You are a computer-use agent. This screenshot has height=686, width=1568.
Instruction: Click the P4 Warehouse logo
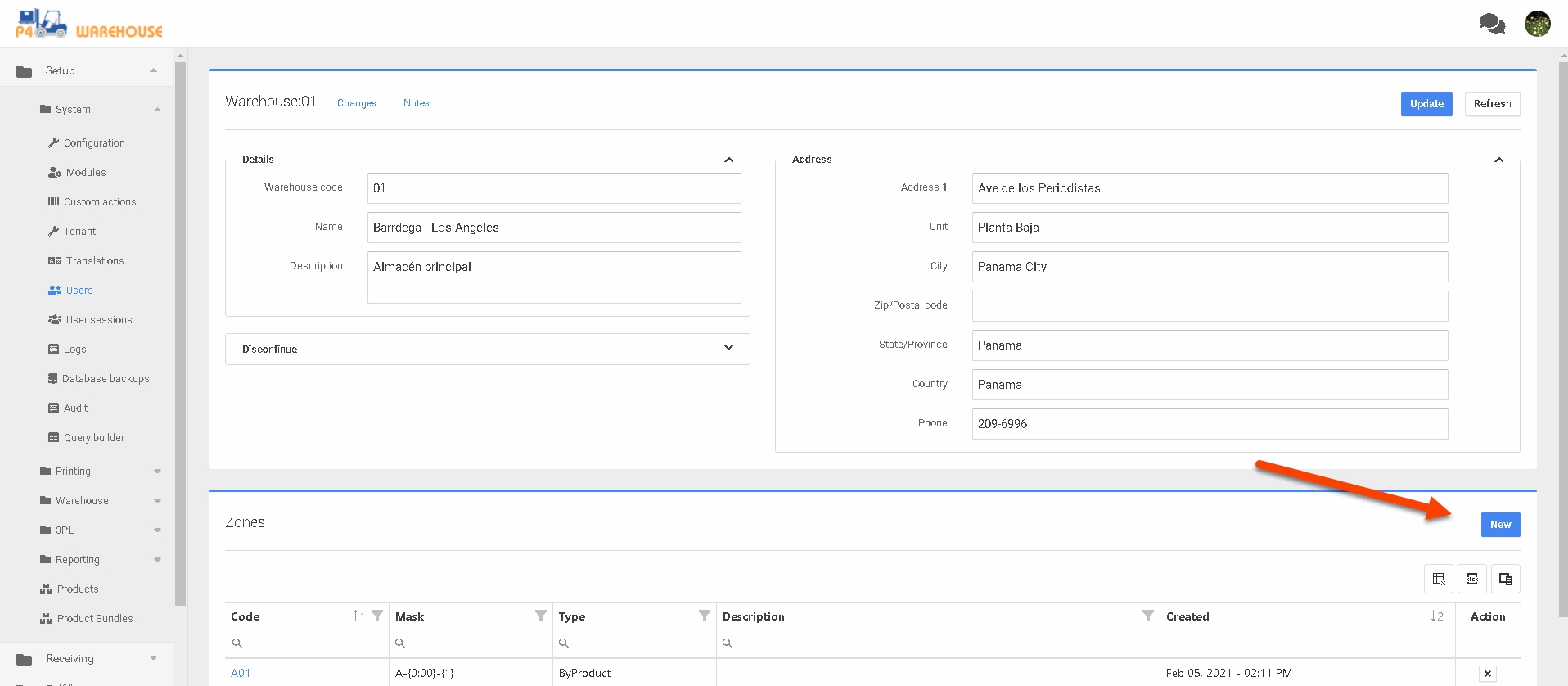(88, 25)
